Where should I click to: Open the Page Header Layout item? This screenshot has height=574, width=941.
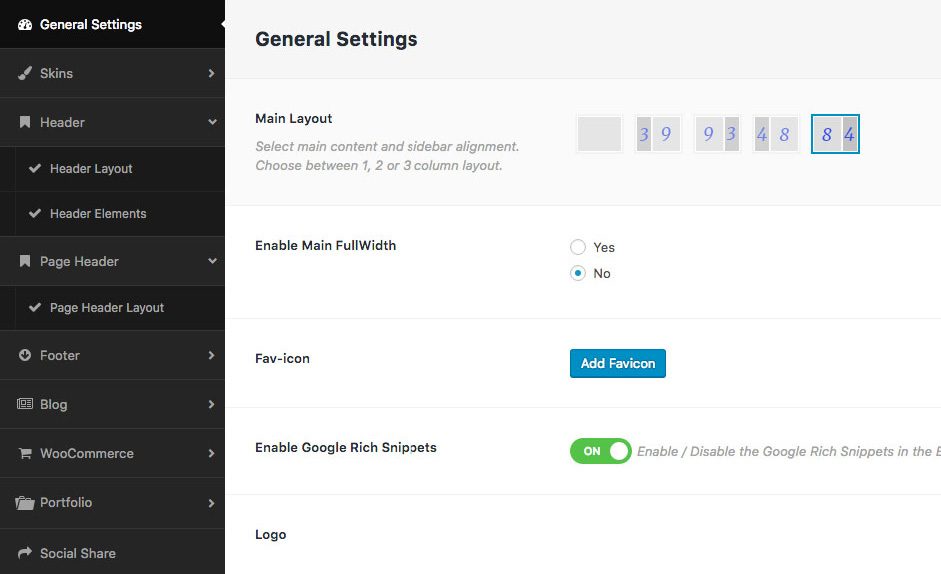107,308
